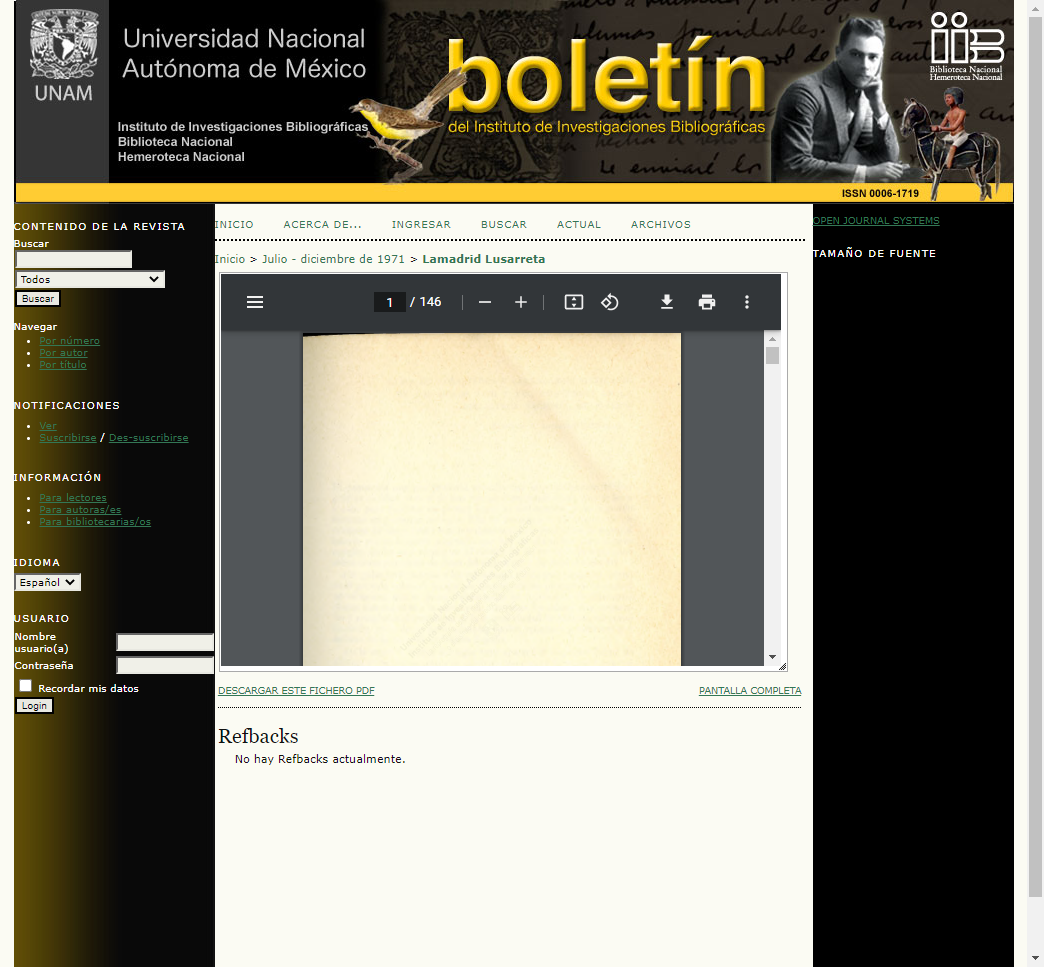This screenshot has width=1044, height=967.
Task: Click the browser page vertical scrollbar
Action: pos(1035,458)
